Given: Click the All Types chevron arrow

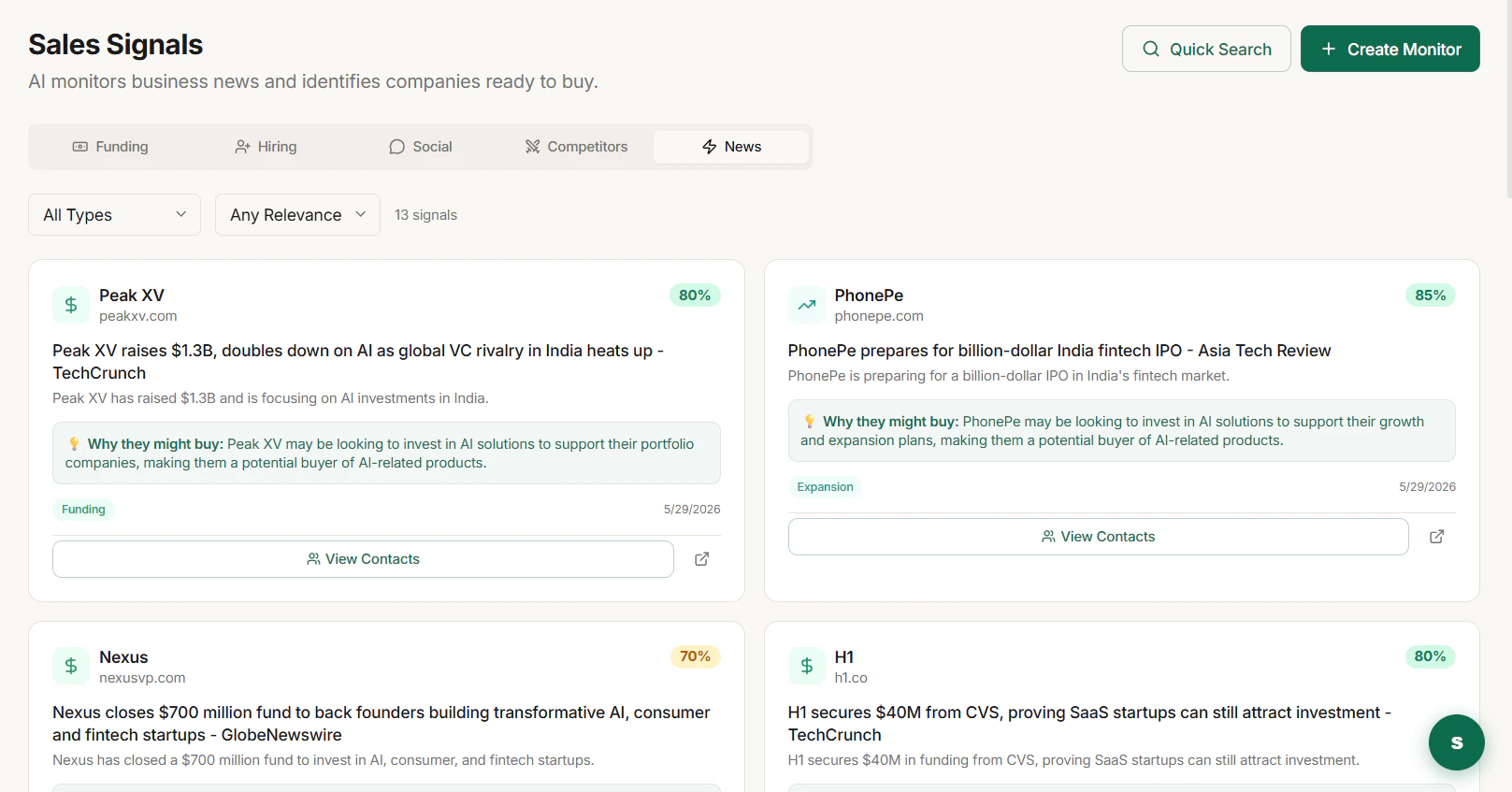Looking at the screenshot, I should click(x=181, y=214).
